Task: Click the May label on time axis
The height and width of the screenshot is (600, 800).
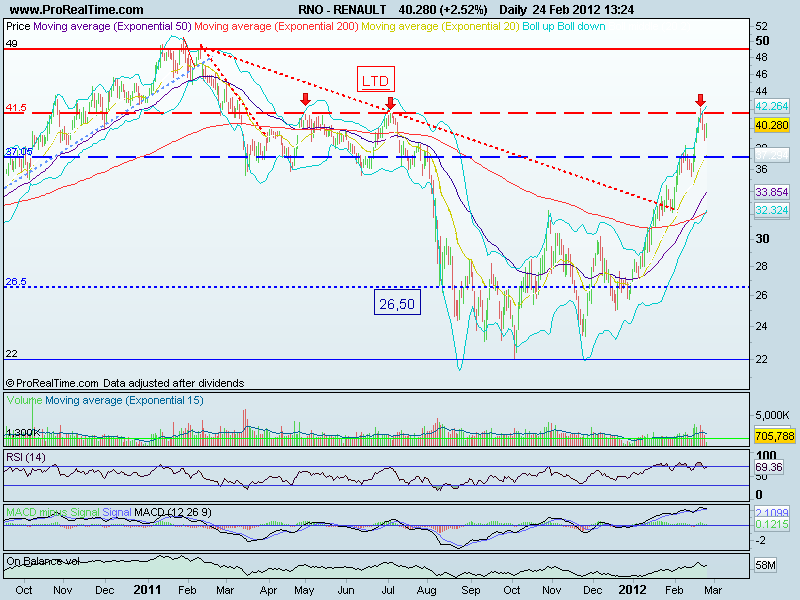Action: (304, 591)
